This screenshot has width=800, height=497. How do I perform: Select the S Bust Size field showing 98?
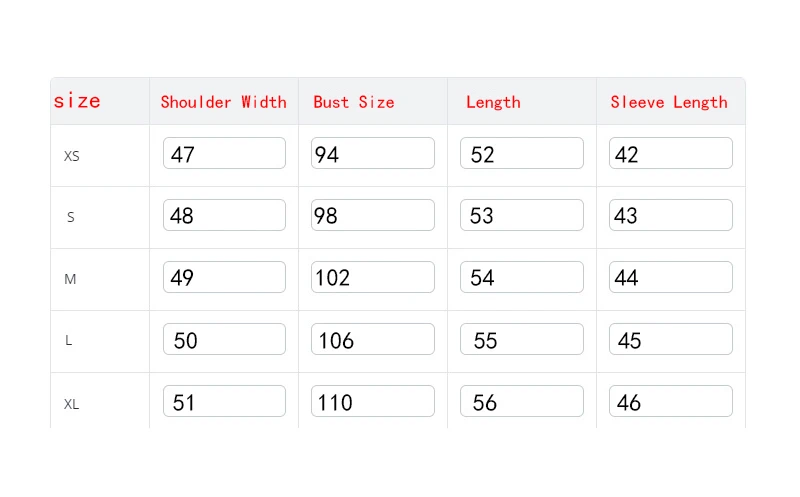(x=372, y=215)
